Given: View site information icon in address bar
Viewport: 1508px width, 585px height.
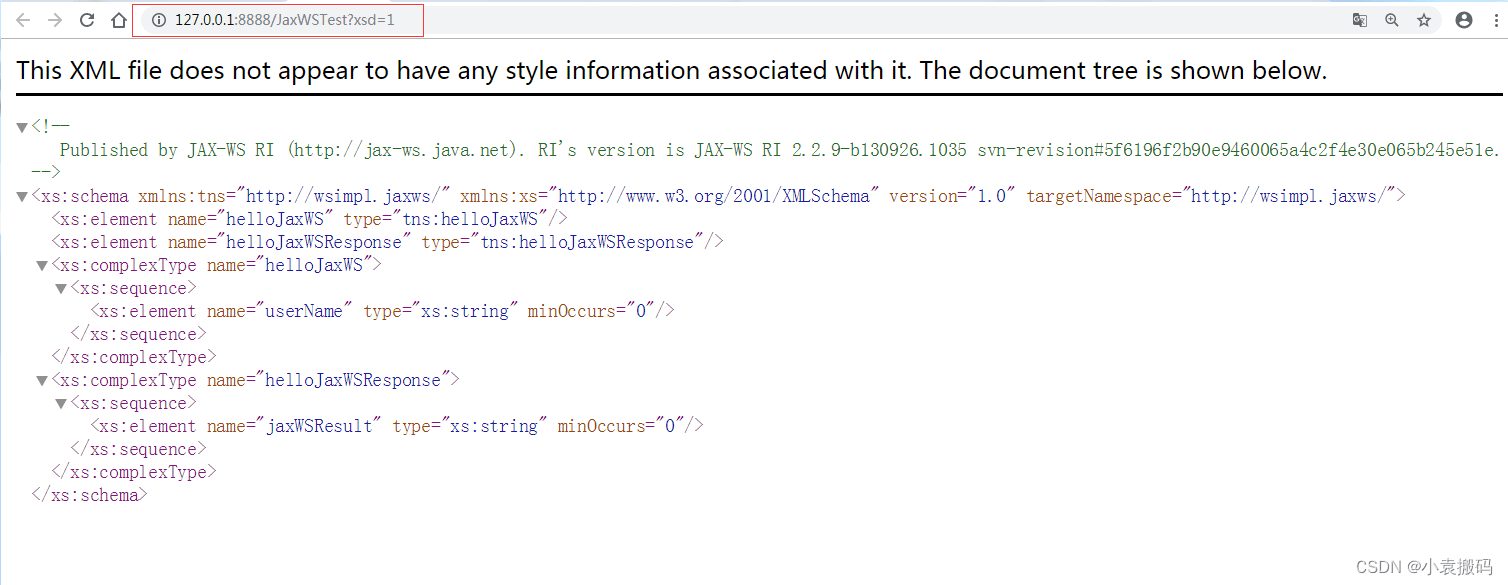Looking at the screenshot, I should tap(158, 20).
